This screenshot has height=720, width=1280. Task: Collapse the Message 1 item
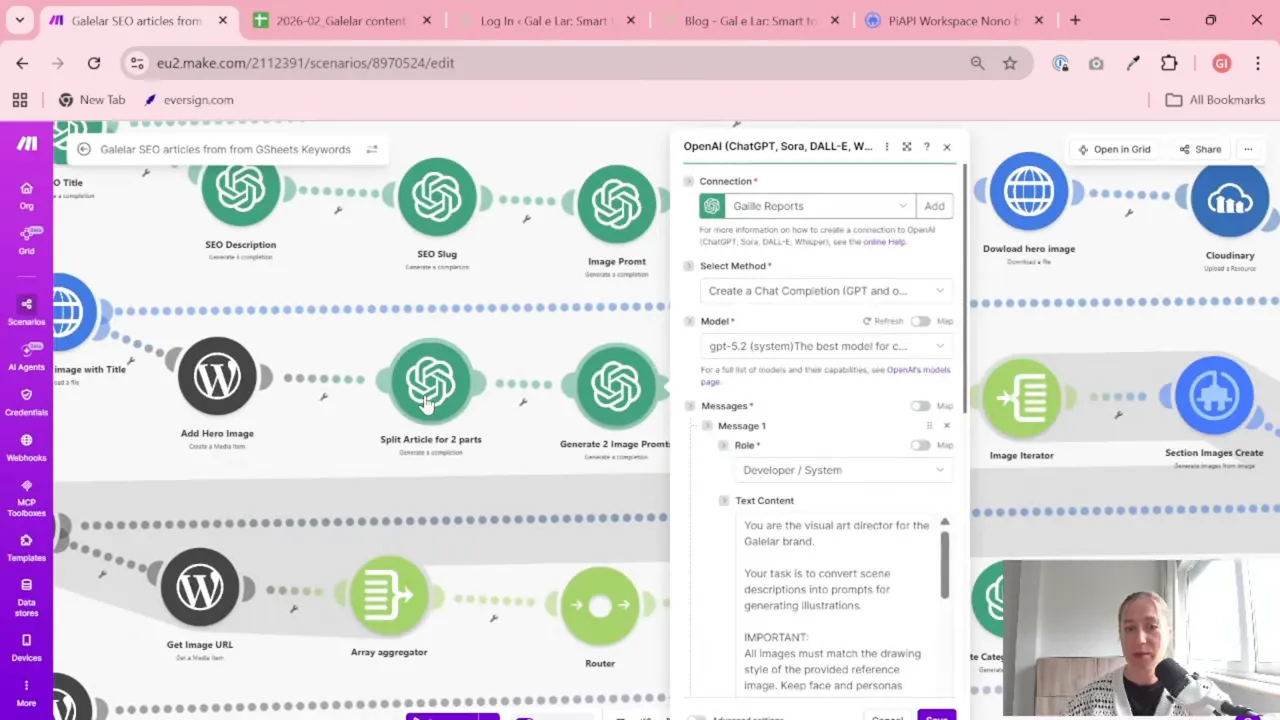[x=707, y=426]
